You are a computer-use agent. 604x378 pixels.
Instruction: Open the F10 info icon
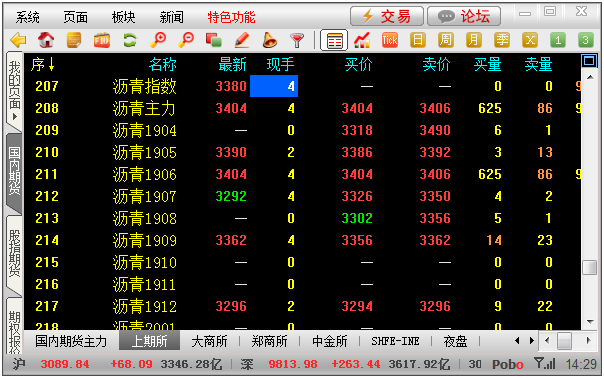click(102, 40)
